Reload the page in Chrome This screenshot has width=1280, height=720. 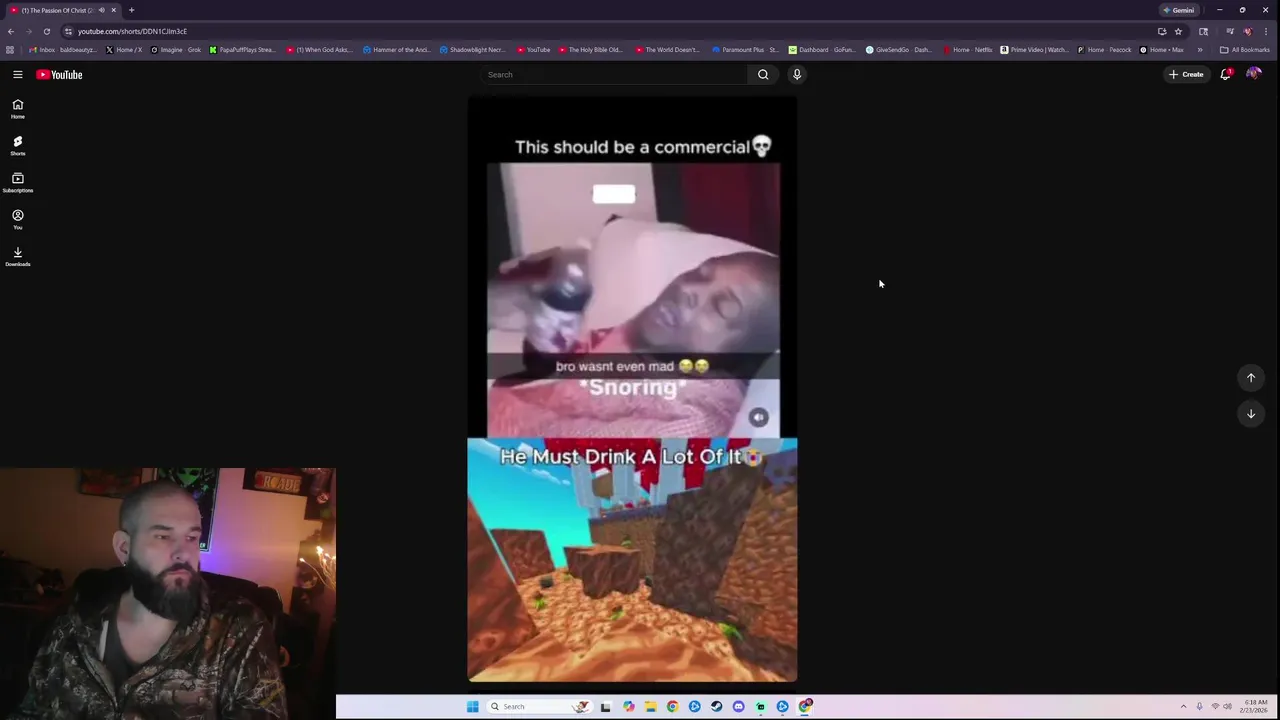(46, 31)
